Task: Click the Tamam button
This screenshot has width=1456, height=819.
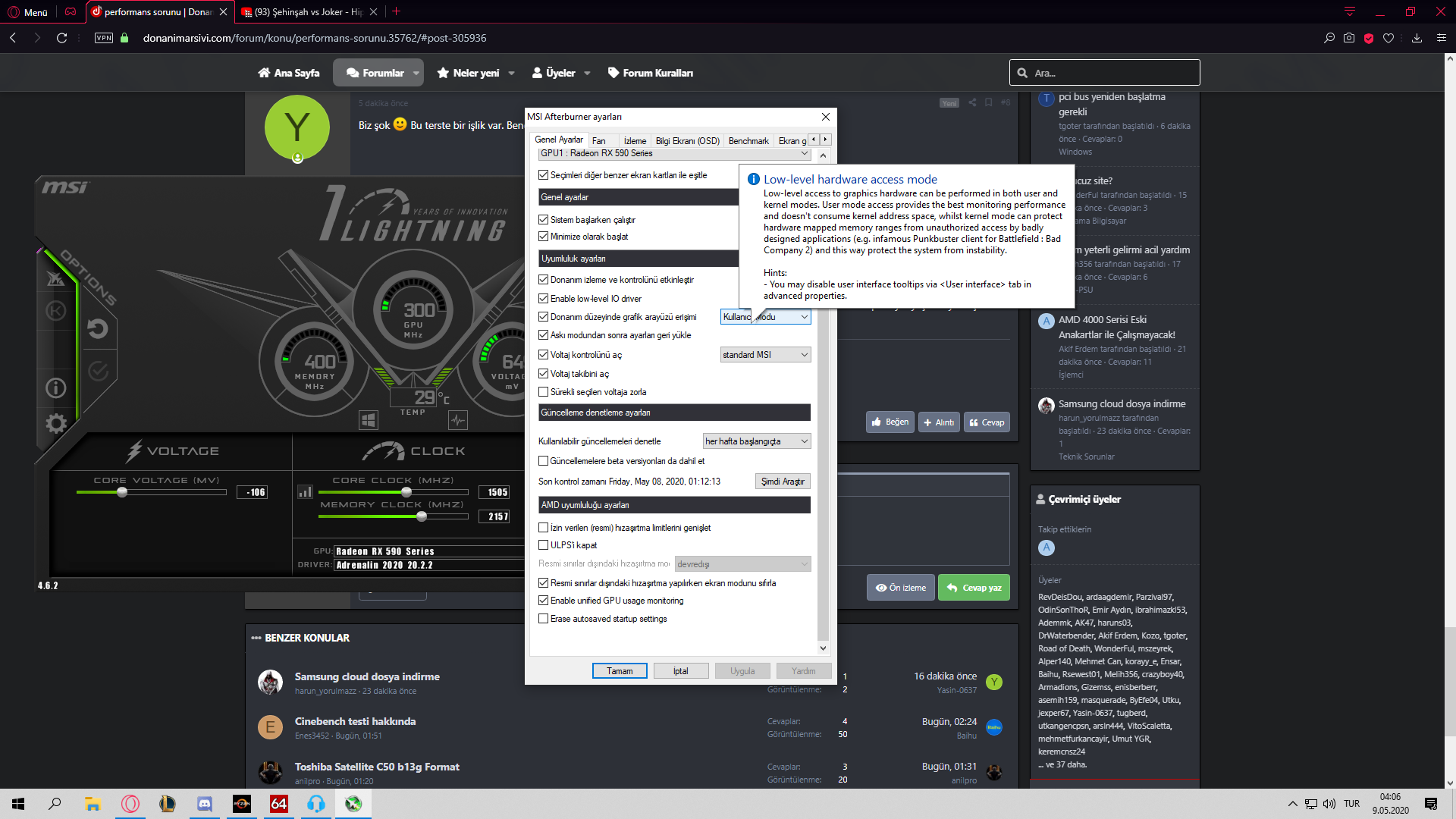Action: point(620,671)
